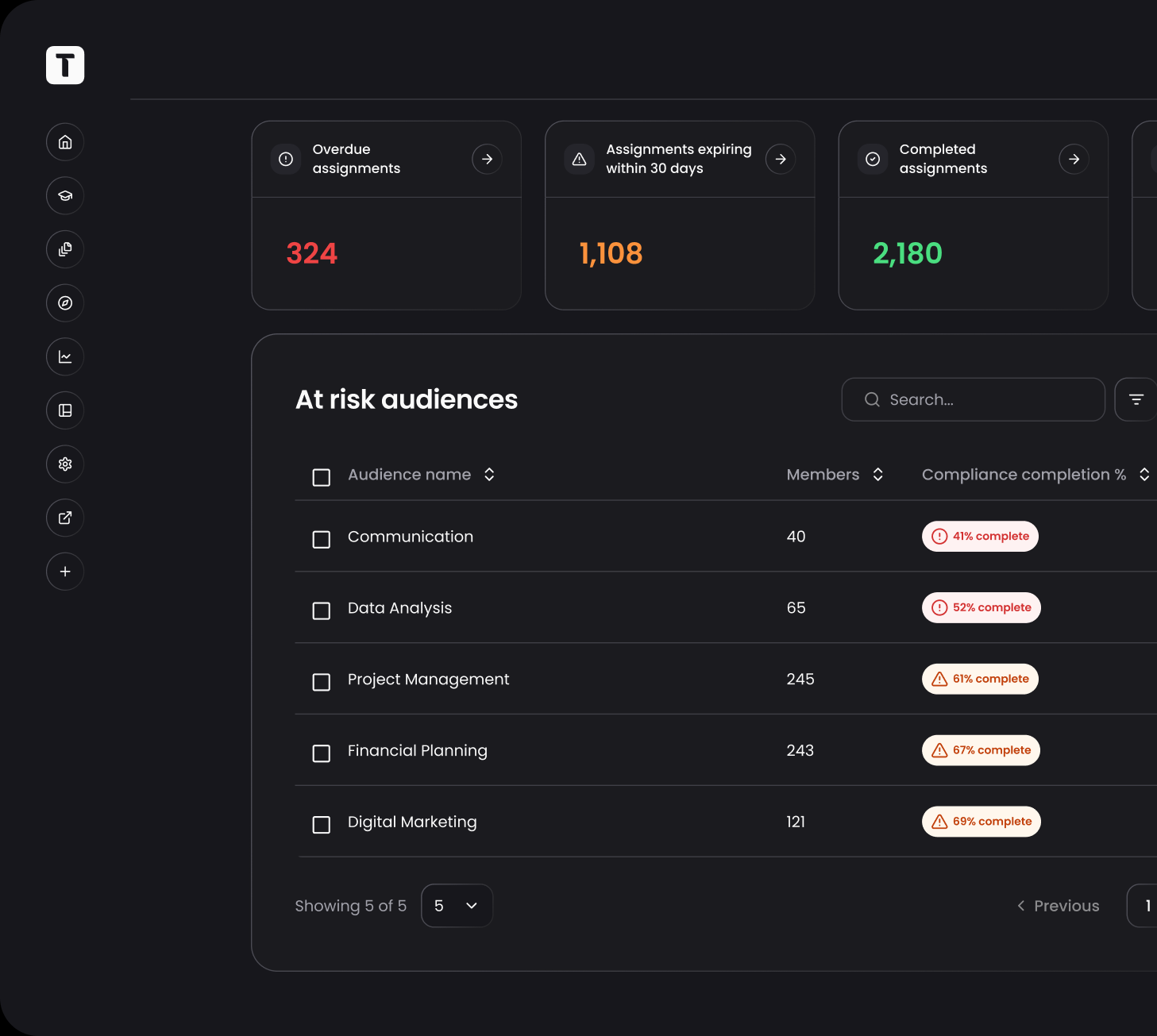Click the Project Management audience name
Screen dimensions: 1157x1036
[x=429, y=680]
